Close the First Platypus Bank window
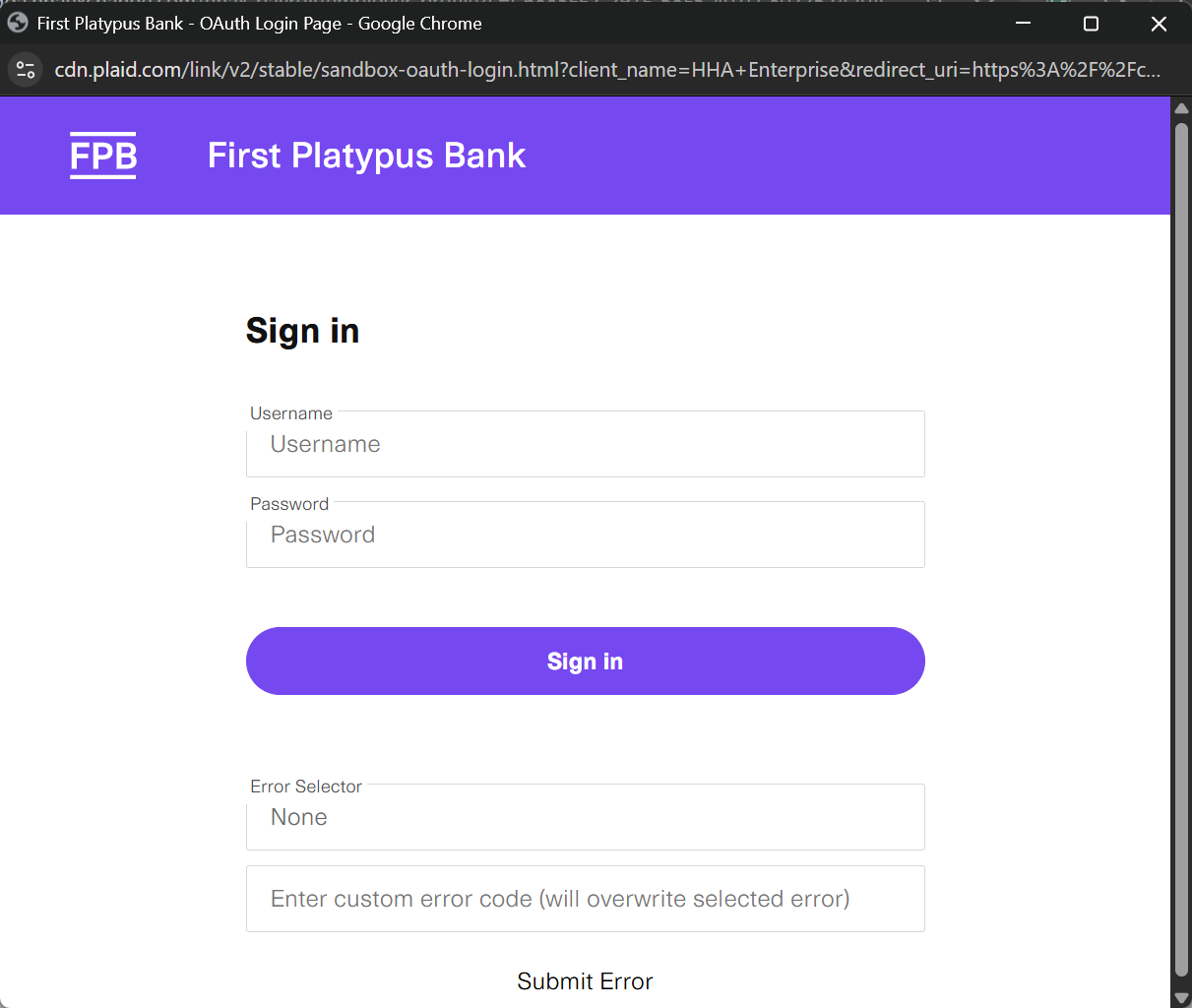 (1159, 24)
